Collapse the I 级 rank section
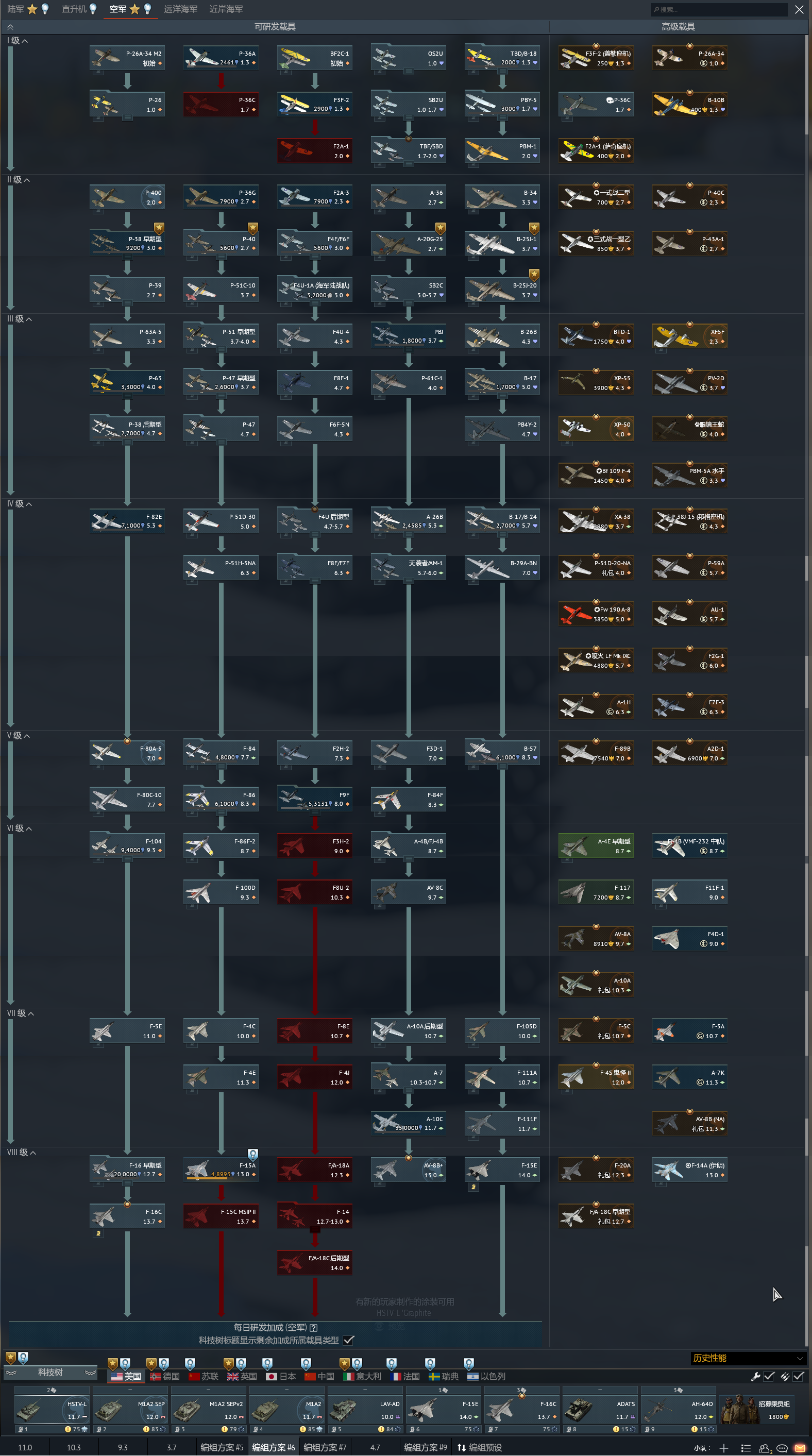This screenshot has width=812, height=1456. tap(18, 41)
